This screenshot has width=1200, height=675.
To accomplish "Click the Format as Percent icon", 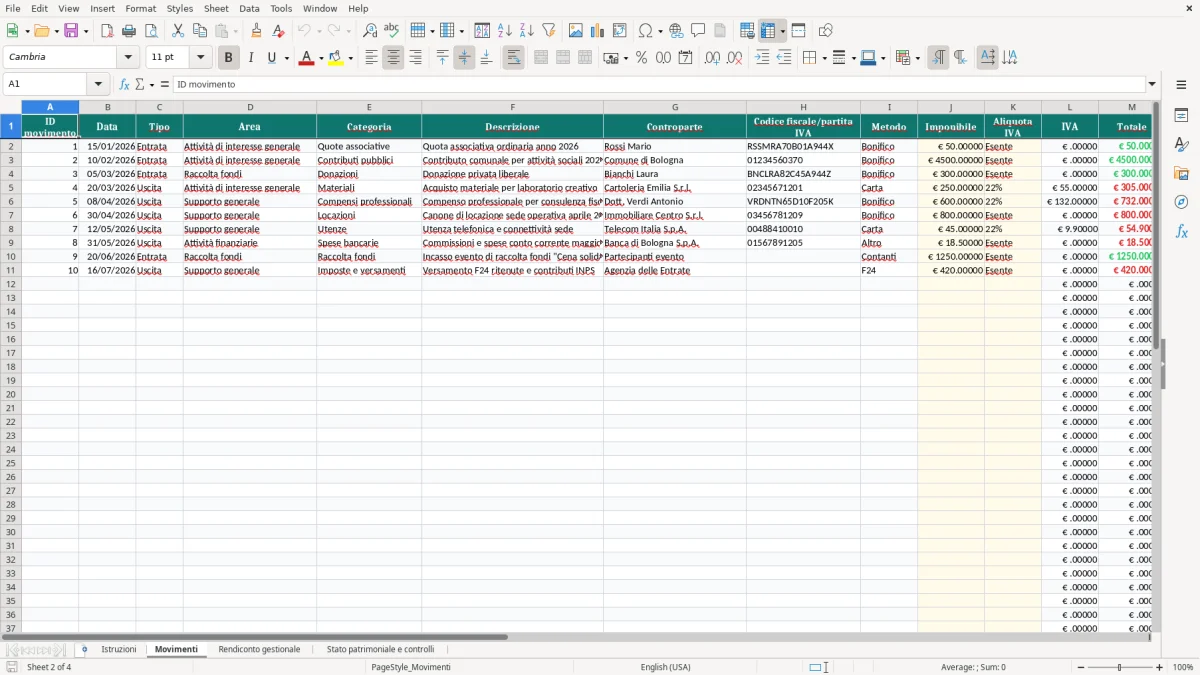I will point(641,58).
